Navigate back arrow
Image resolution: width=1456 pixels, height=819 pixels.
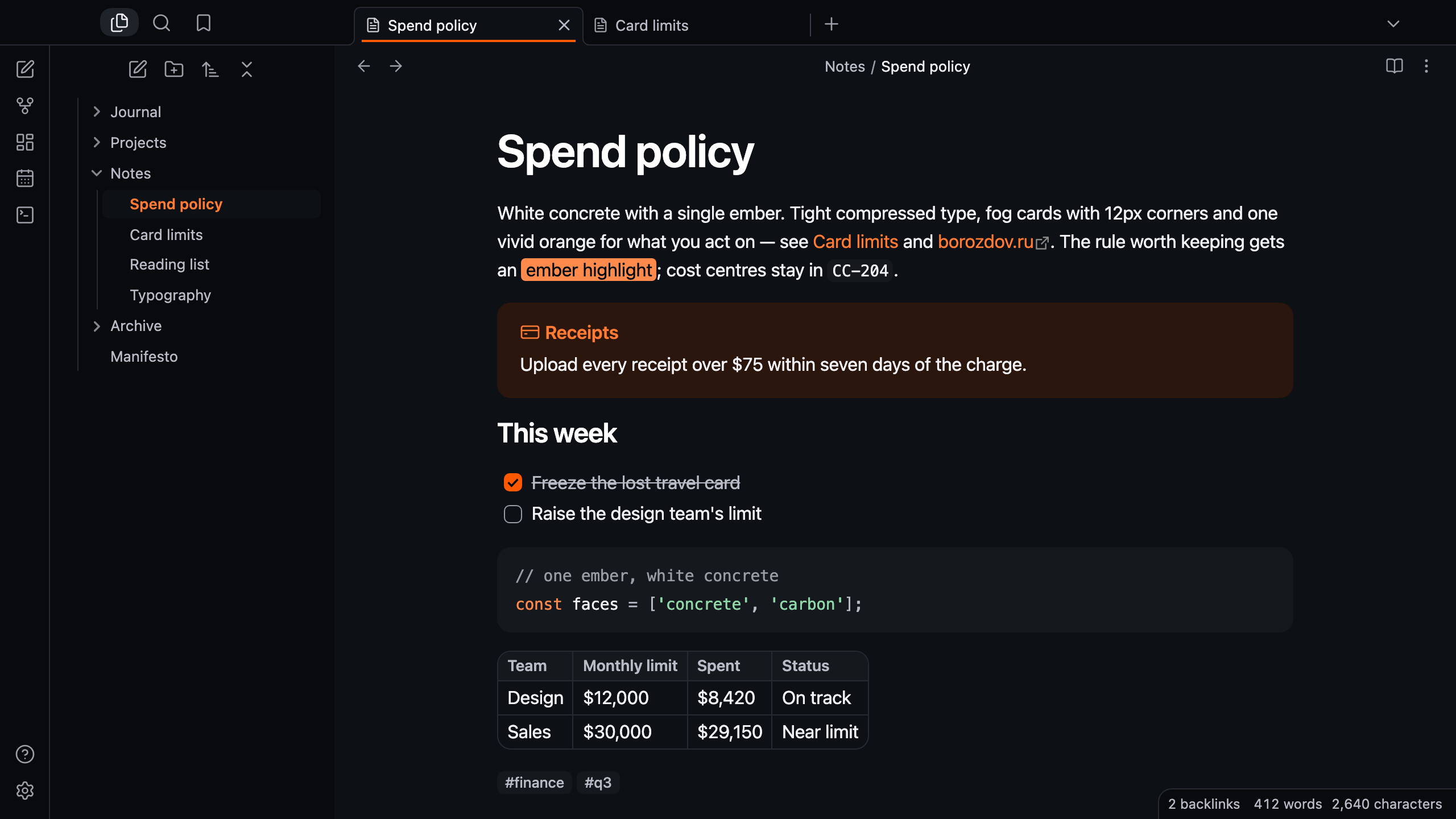[364, 66]
